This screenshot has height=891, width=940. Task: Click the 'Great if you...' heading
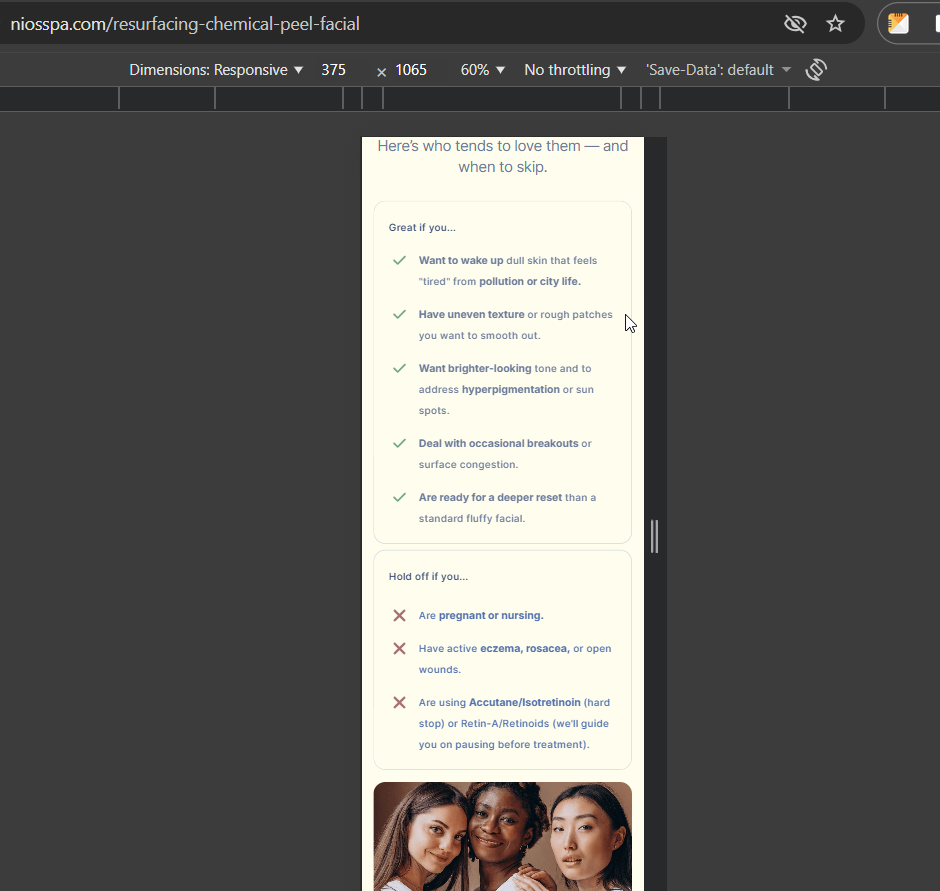point(422,227)
